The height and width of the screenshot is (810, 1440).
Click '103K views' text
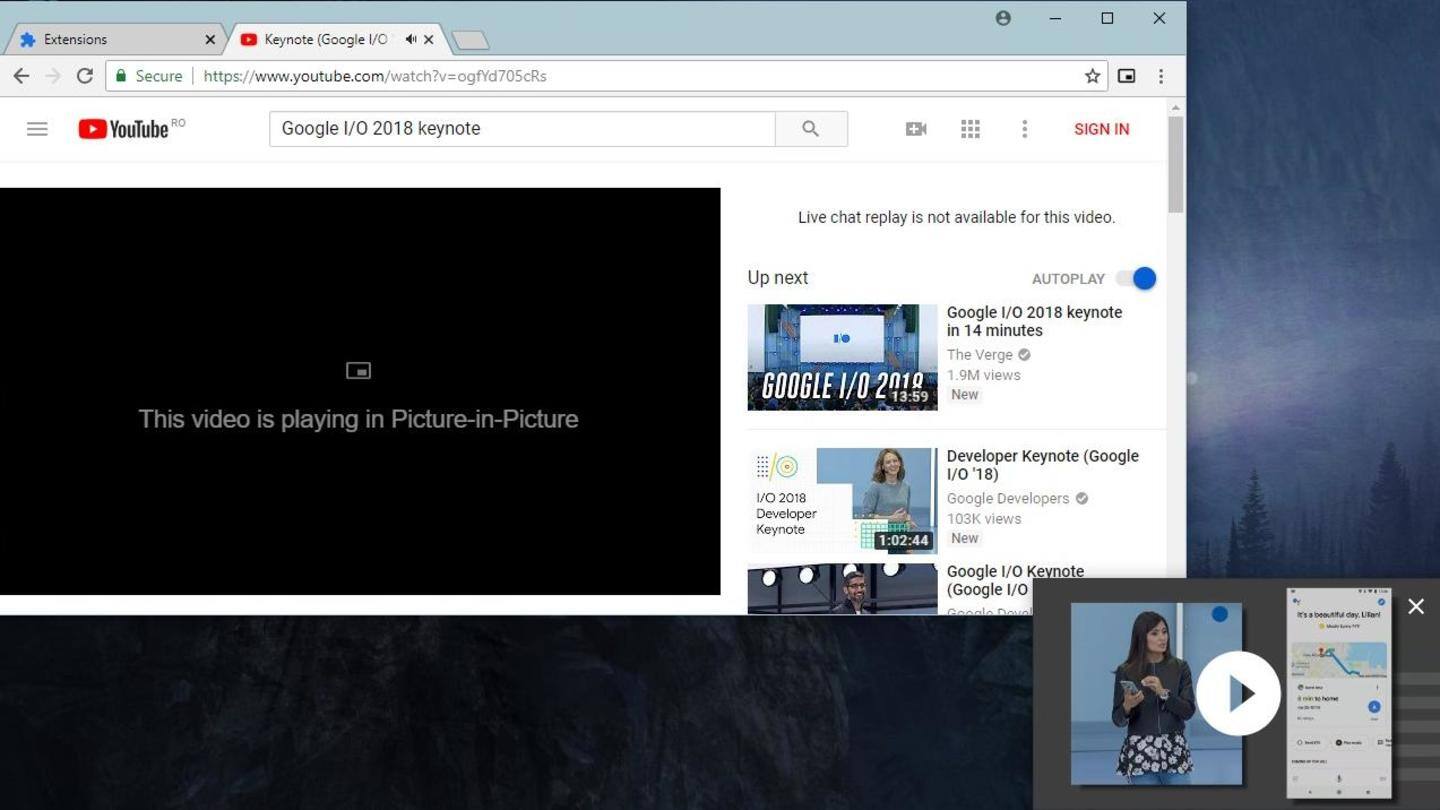click(984, 518)
